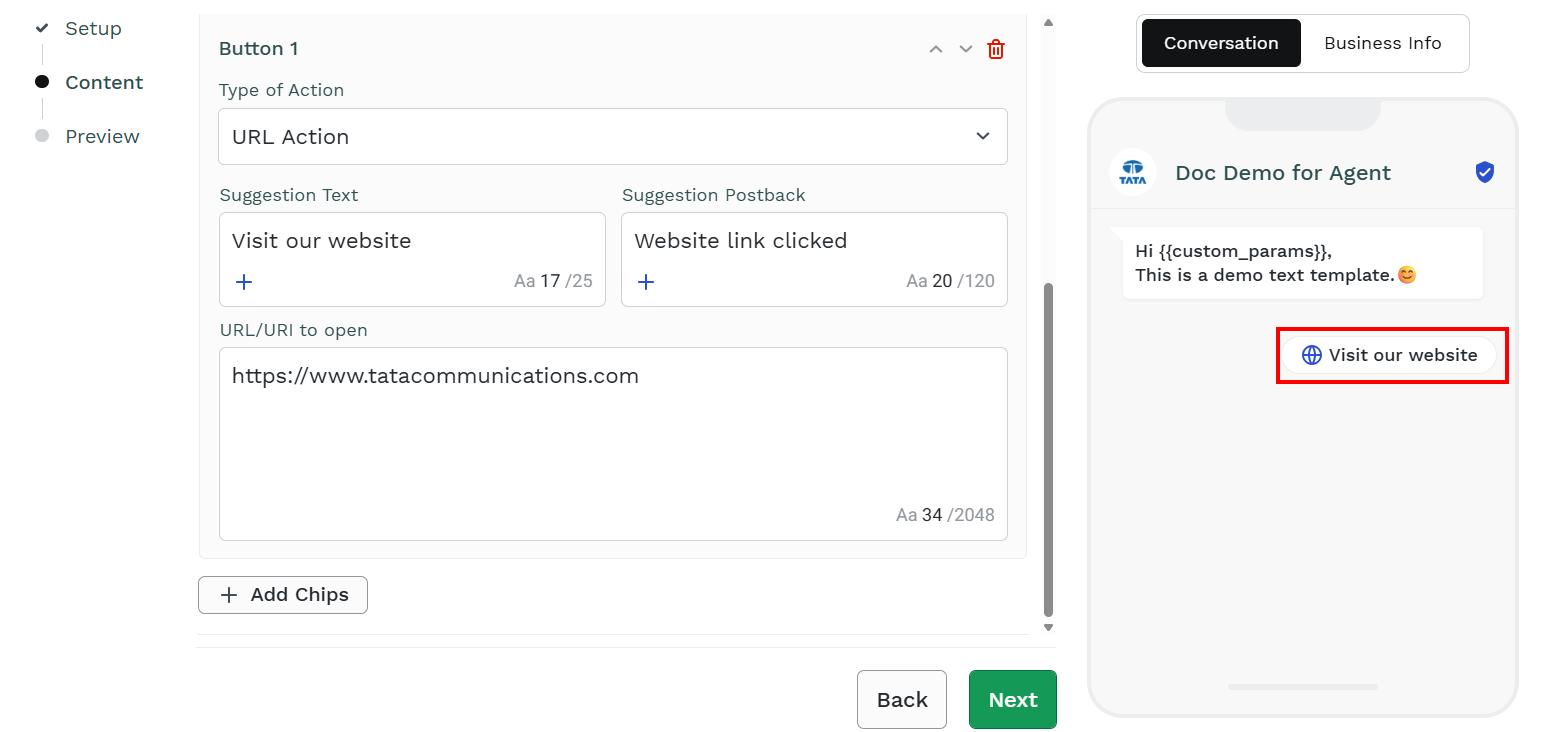
Task: Click the Back button
Action: coord(902,700)
